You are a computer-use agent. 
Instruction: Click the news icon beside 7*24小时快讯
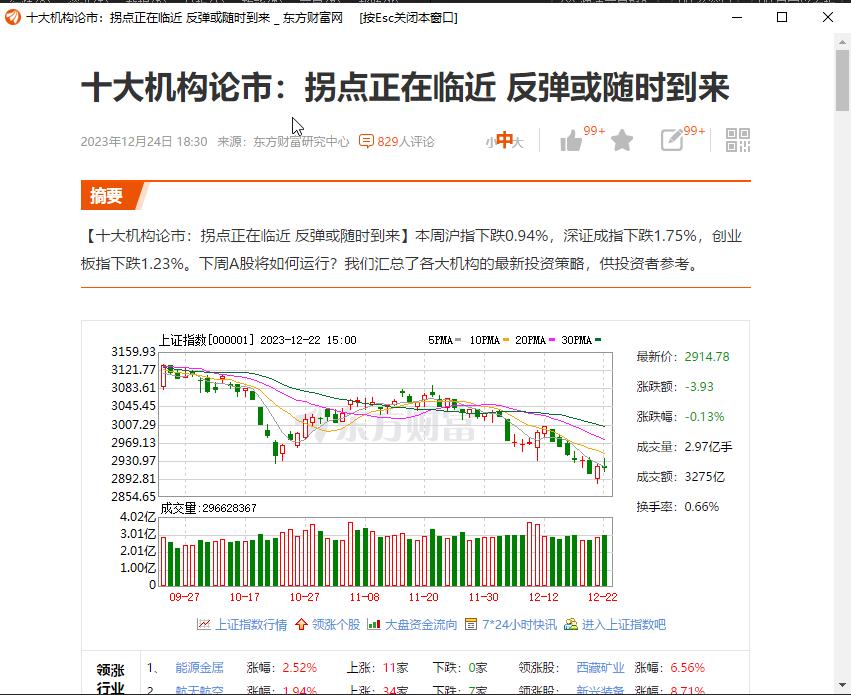pyautogui.click(x=471, y=624)
